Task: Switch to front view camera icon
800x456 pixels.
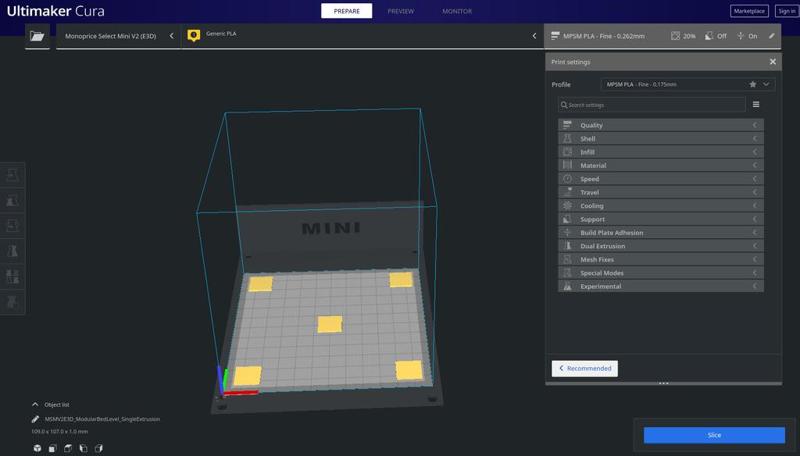Action: coord(52,448)
